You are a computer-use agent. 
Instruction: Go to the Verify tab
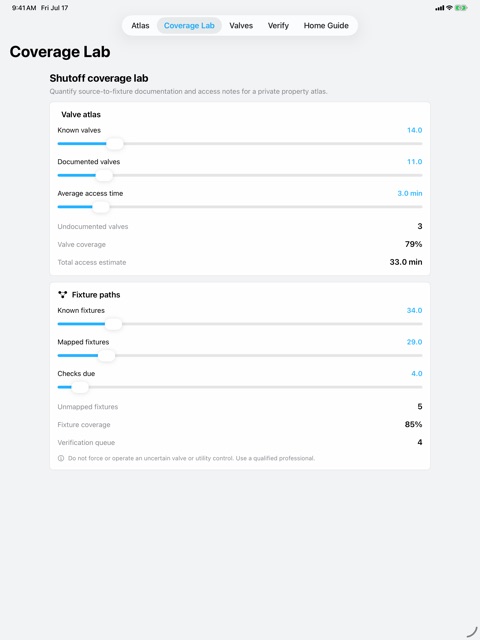point(278,25)
